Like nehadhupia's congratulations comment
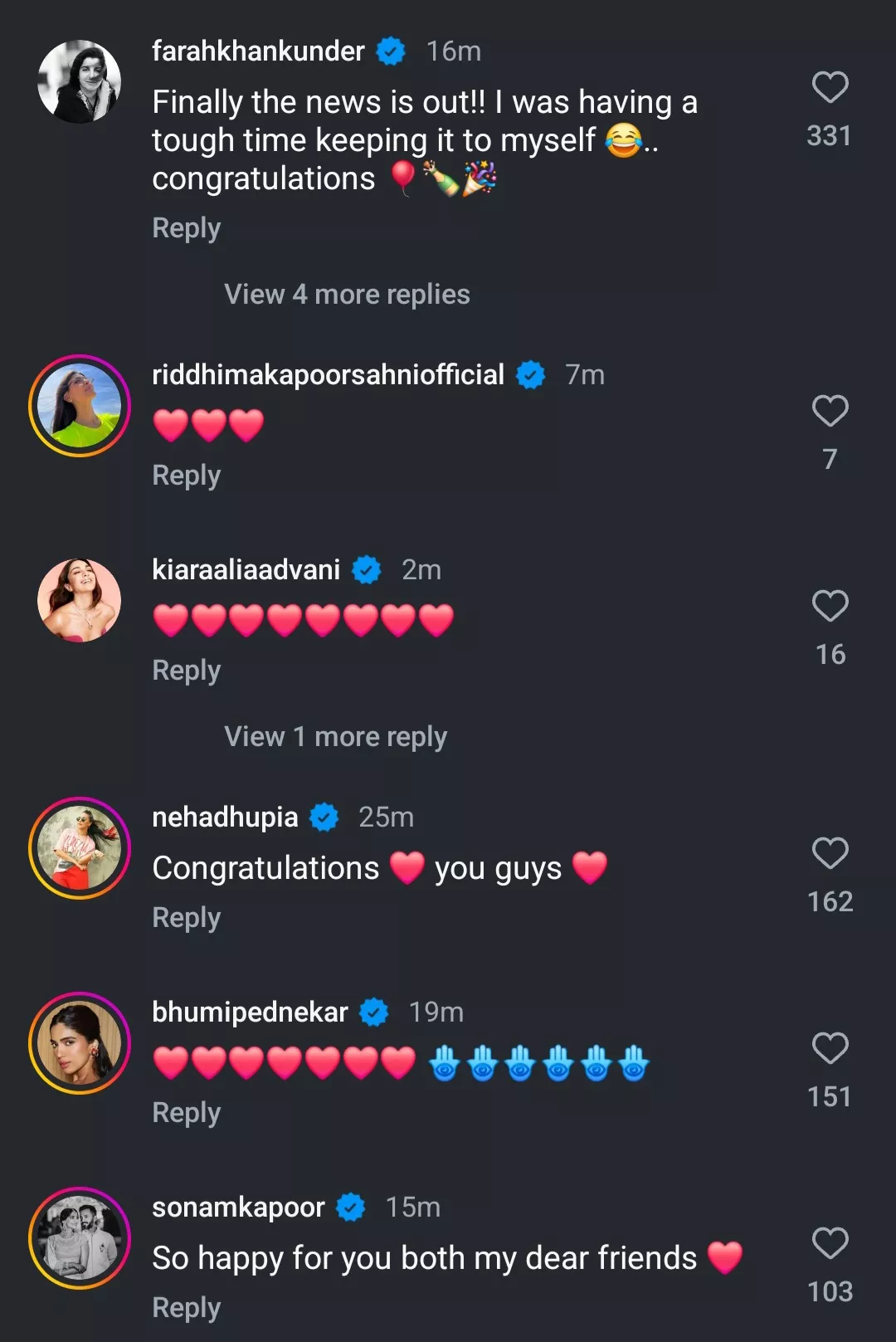 (830, 853)
